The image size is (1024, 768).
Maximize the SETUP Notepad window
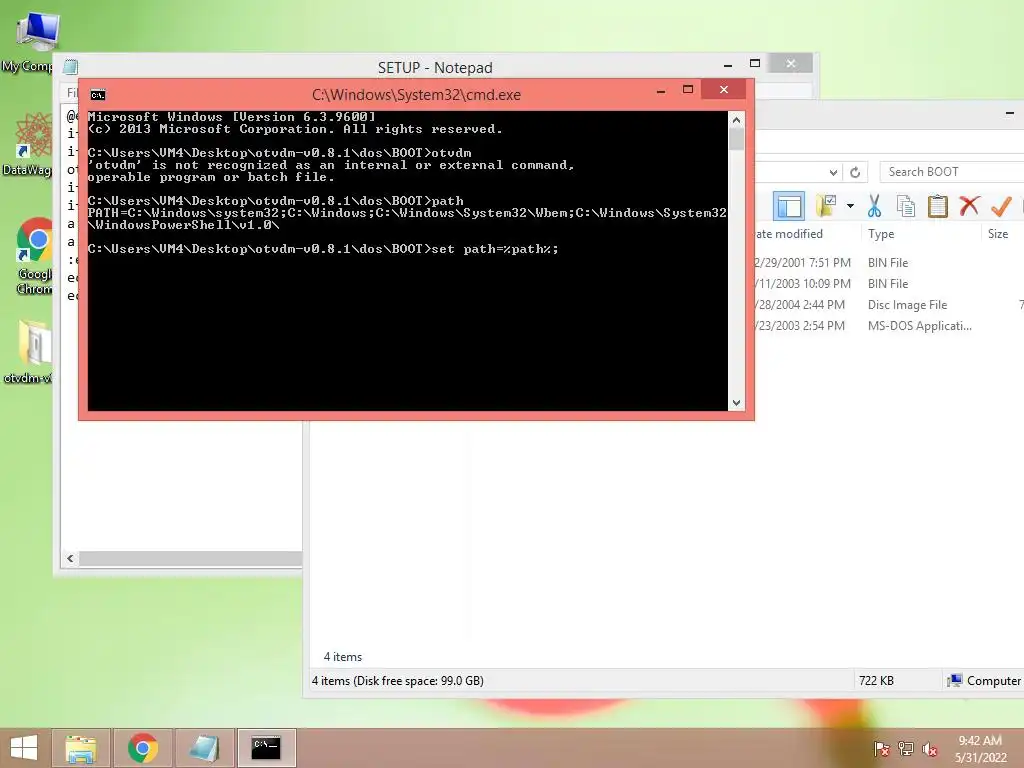755,63
